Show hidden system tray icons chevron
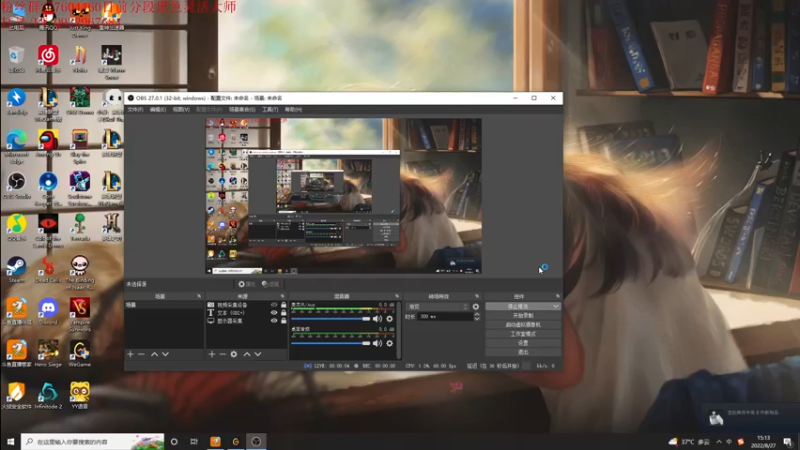 [x=719, y=442]
